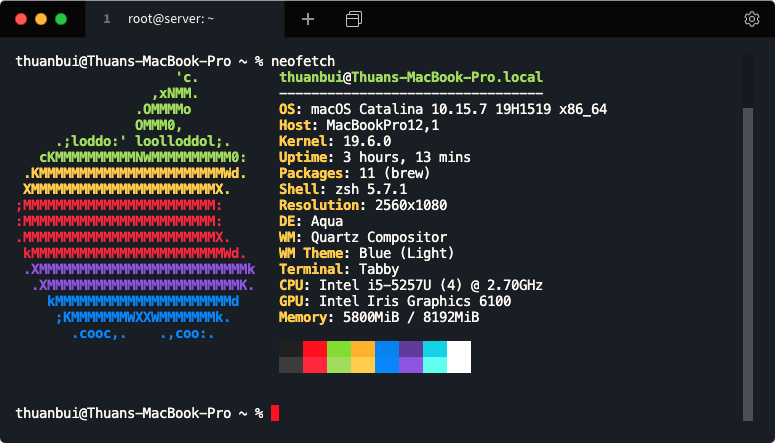The height and width of the screenshot is (443, 775).
Task: Open Tabby settings gear icon
Action: 752,19
